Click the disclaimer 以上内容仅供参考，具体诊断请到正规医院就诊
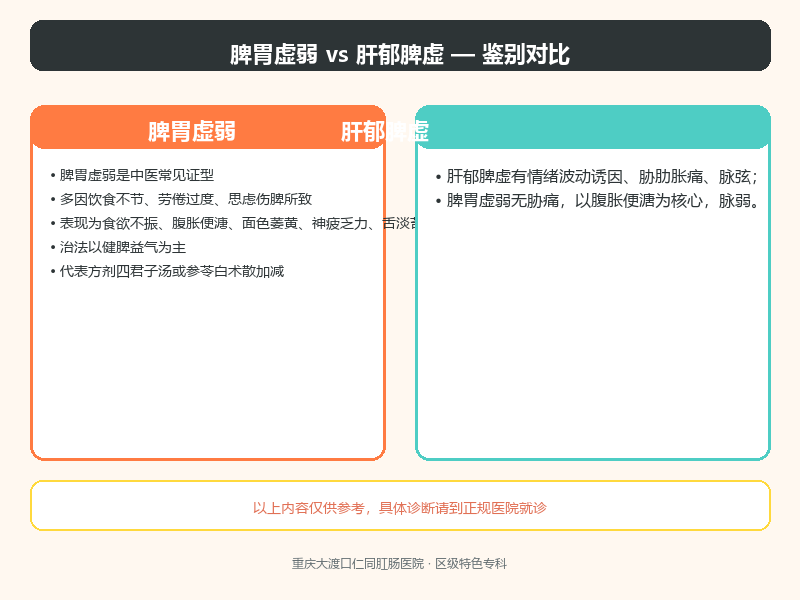The image size is (800, 600). pyautogui.click(x=399, y=508)
